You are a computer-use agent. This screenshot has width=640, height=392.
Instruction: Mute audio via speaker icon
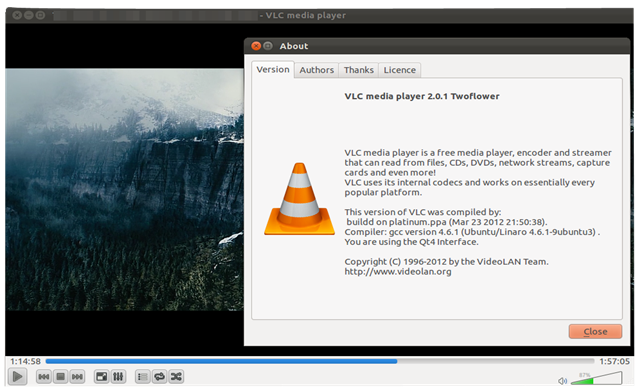tap(562, 381)
